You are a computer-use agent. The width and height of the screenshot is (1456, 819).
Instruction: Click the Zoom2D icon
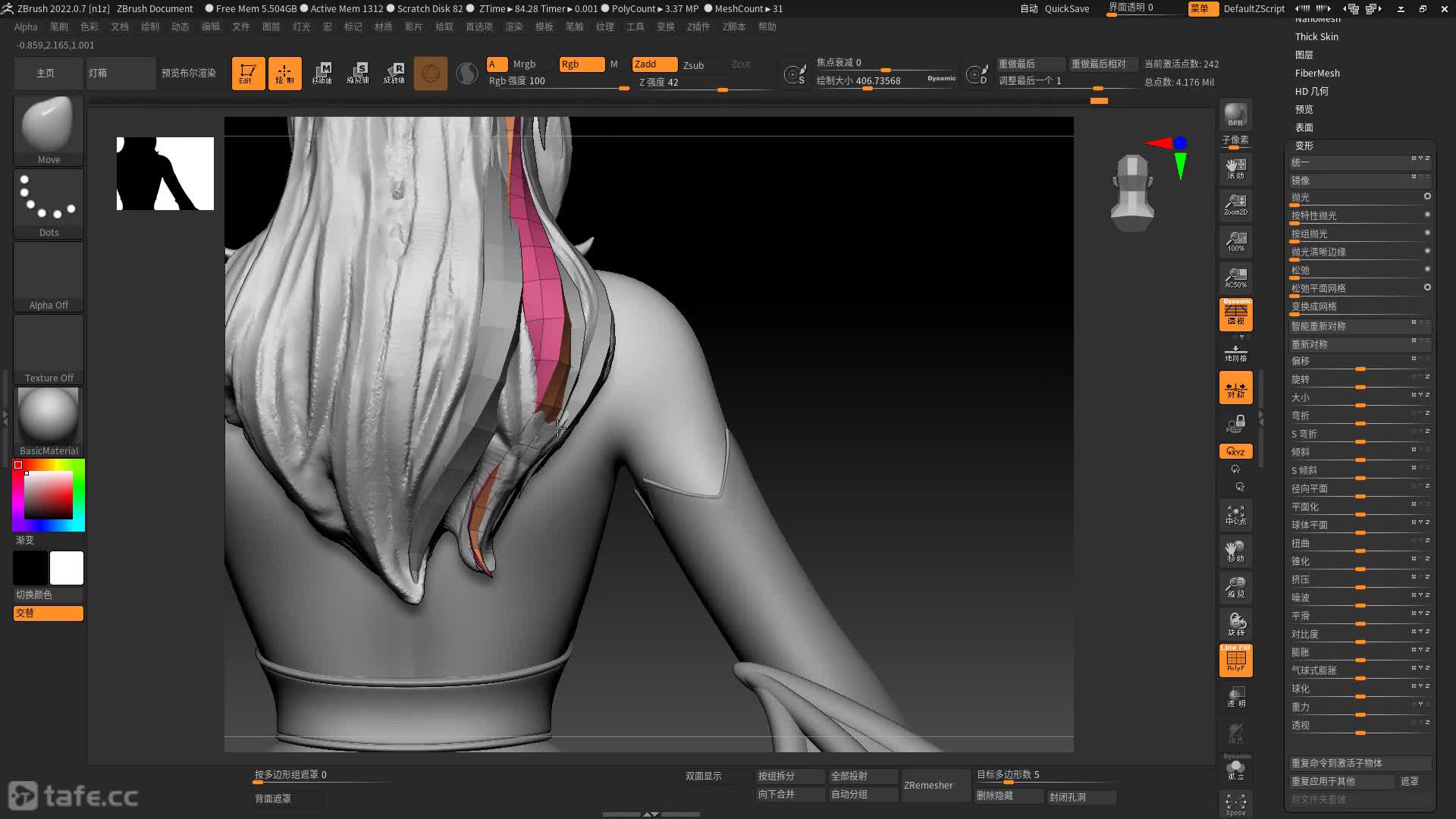(x=1235, y=205)
